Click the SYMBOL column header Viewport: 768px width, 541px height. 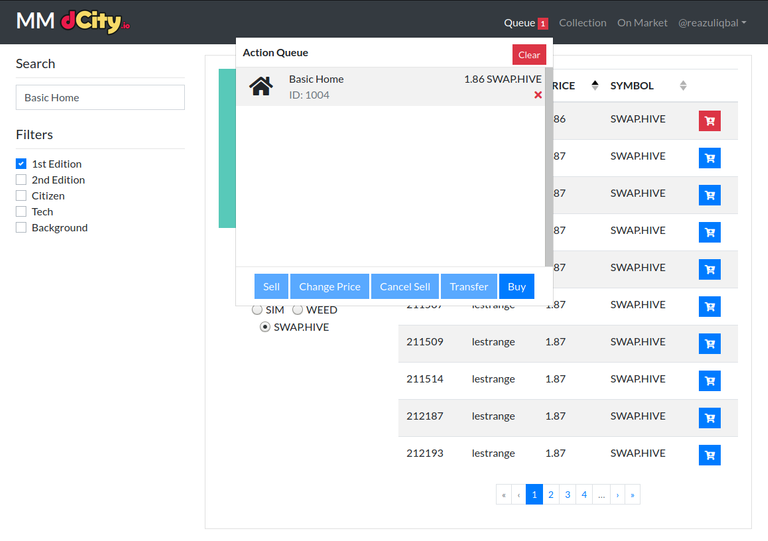tap(632, 86)
